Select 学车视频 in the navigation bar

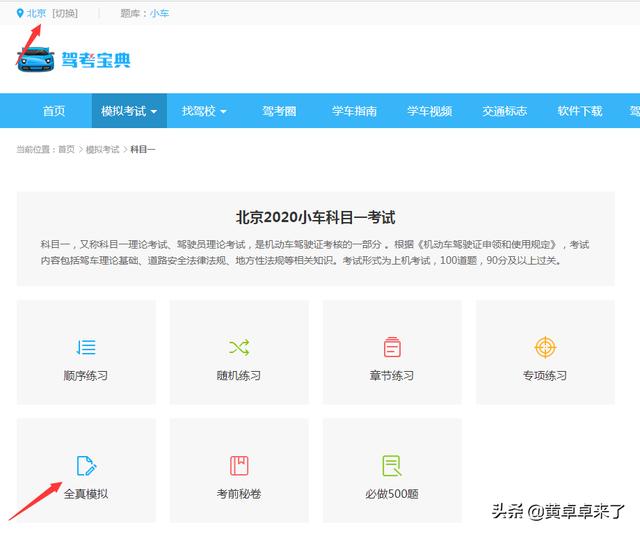[430, 111]
